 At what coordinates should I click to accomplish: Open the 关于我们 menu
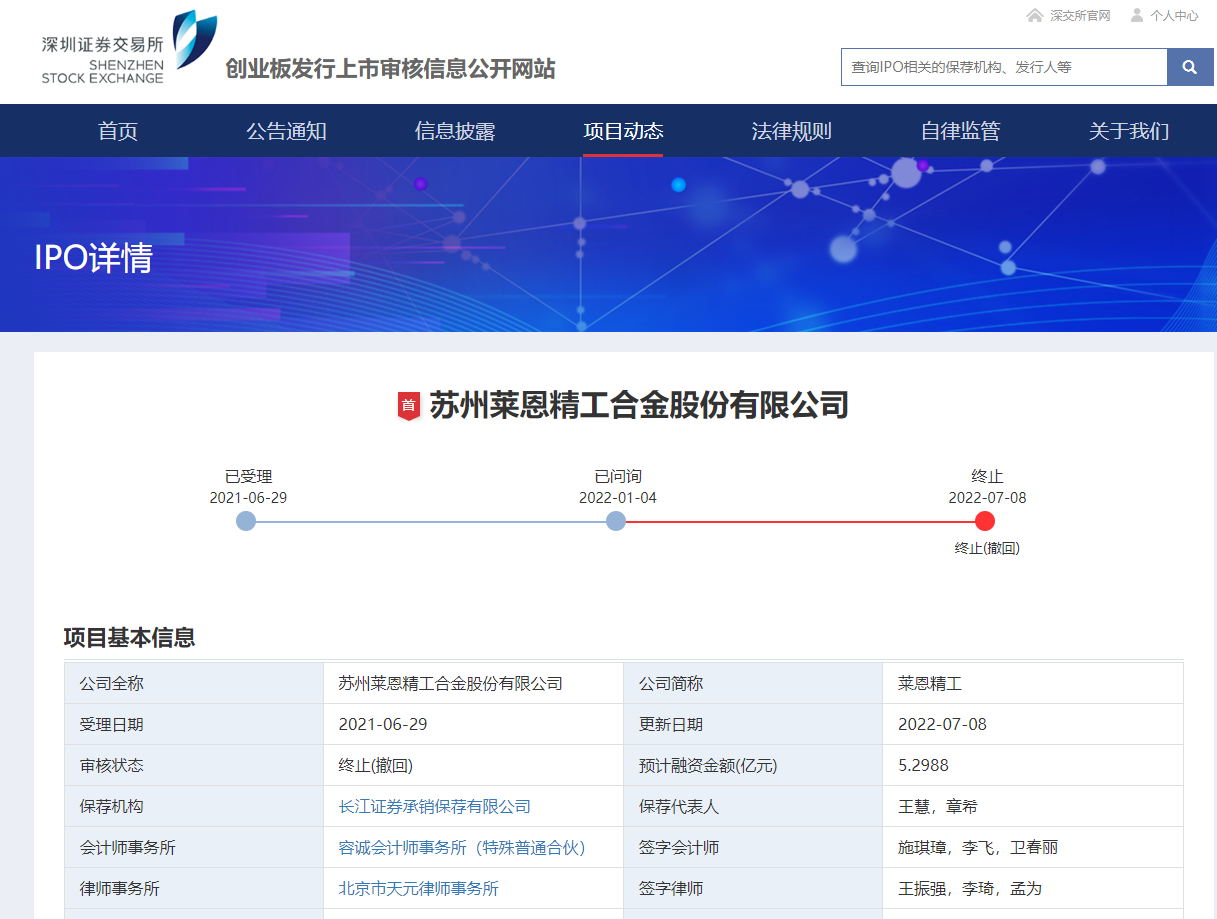tap(1129, 131)
